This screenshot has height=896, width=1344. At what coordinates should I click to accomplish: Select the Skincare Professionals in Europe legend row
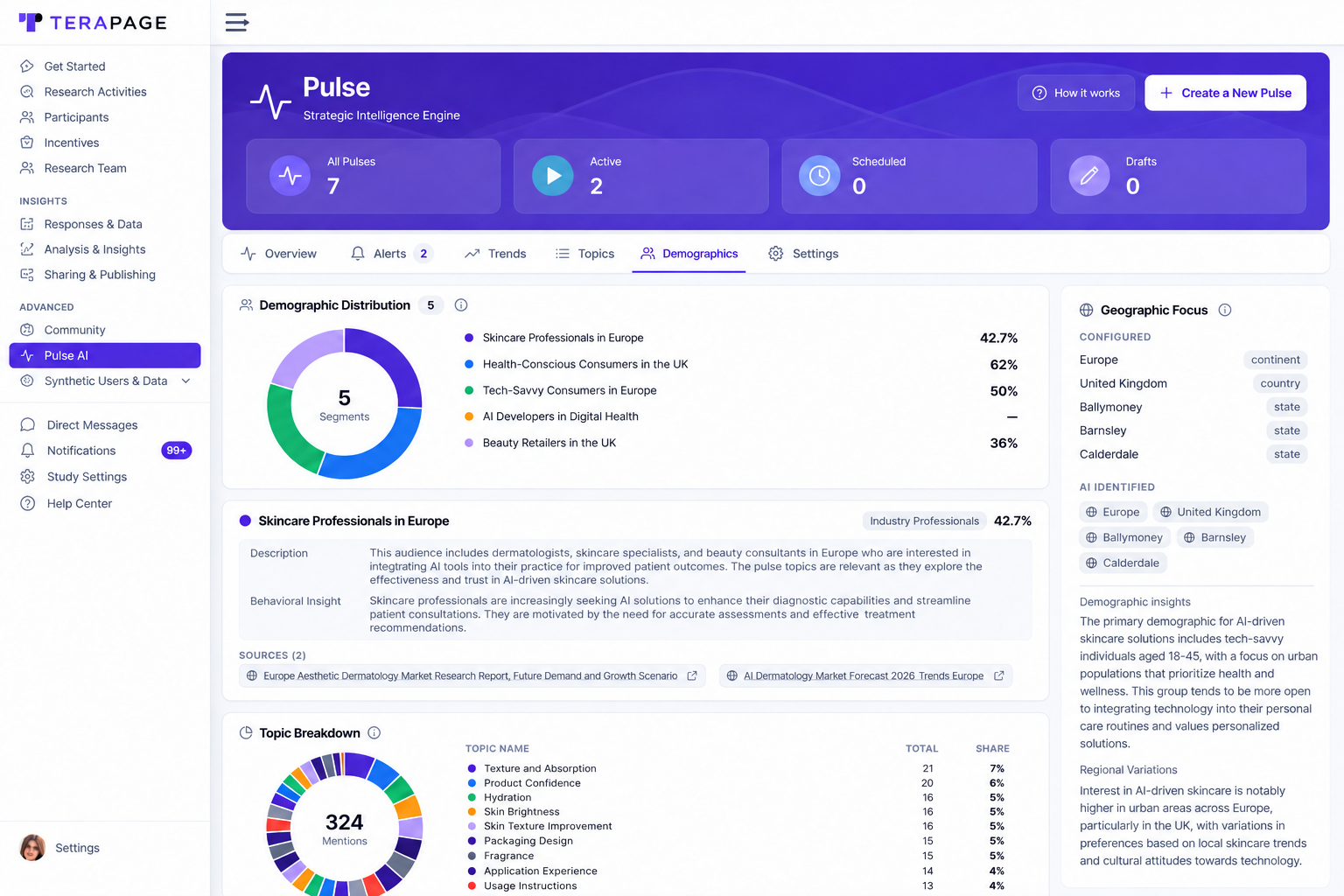(740, 338)
